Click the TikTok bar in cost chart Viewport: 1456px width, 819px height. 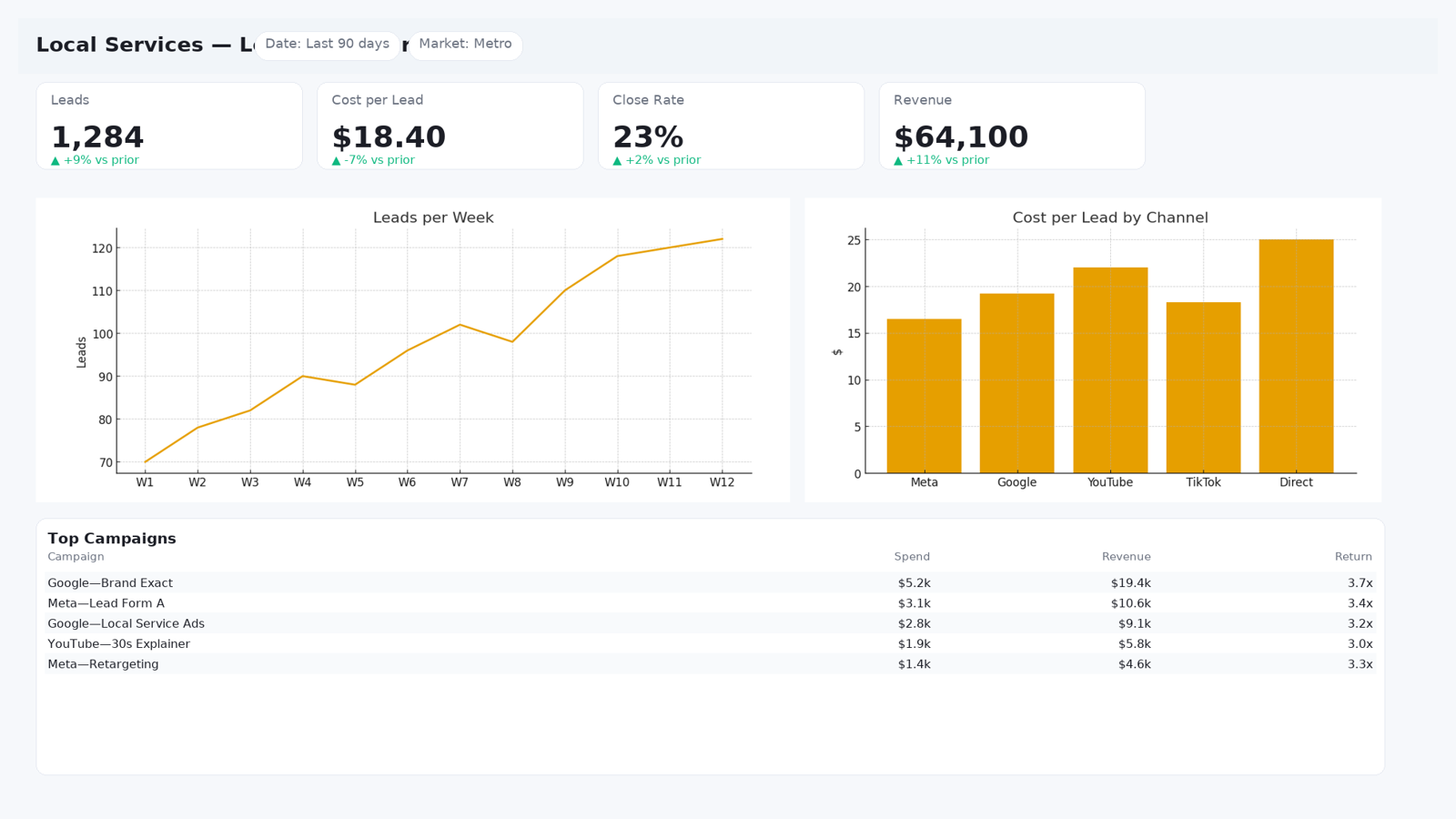point(1203,388)
